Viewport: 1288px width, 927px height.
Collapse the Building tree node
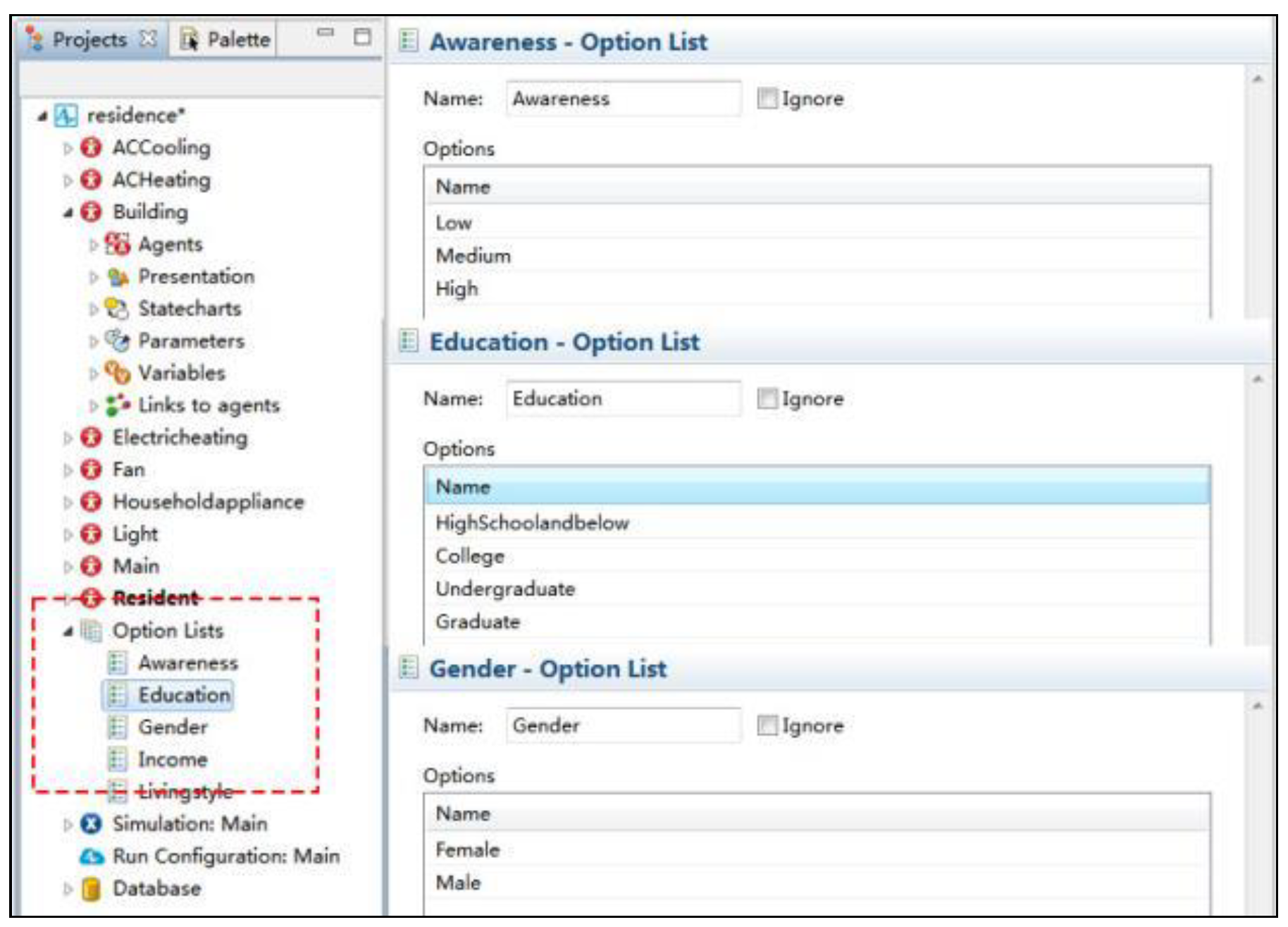tap(68, 212)
